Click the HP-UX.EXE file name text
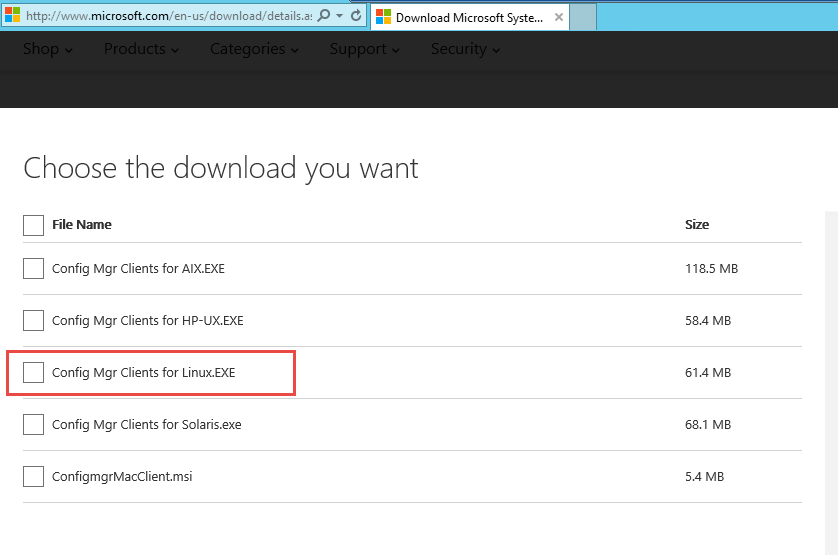This screenshot has height=559, width=838. (148, 320)
